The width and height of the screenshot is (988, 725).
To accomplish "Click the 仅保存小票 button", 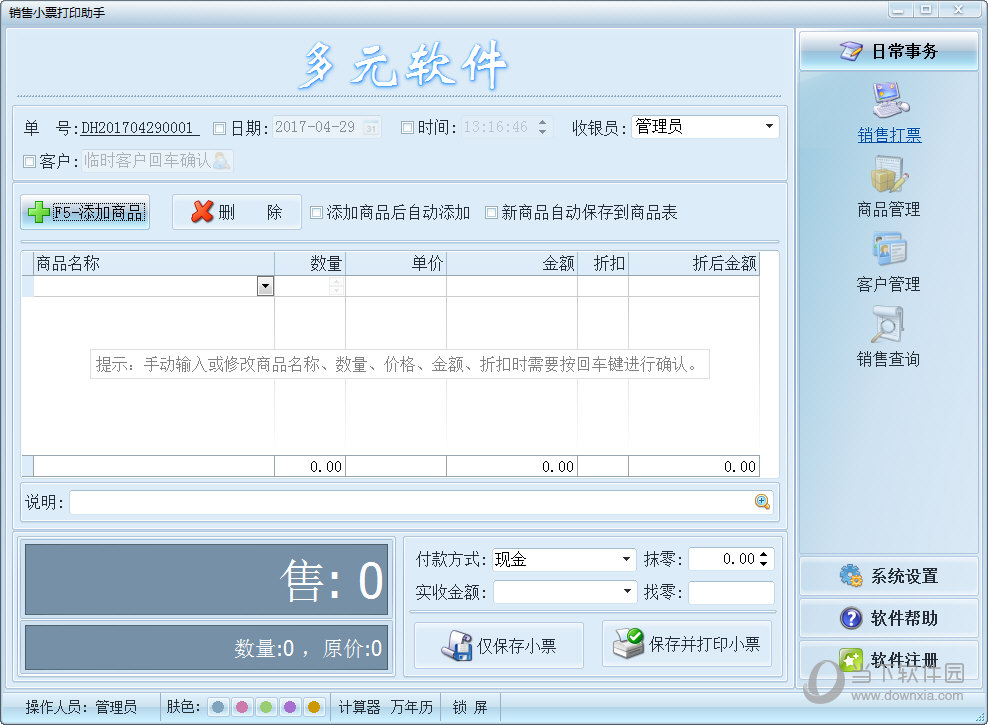I will click(x=498, y=645).
